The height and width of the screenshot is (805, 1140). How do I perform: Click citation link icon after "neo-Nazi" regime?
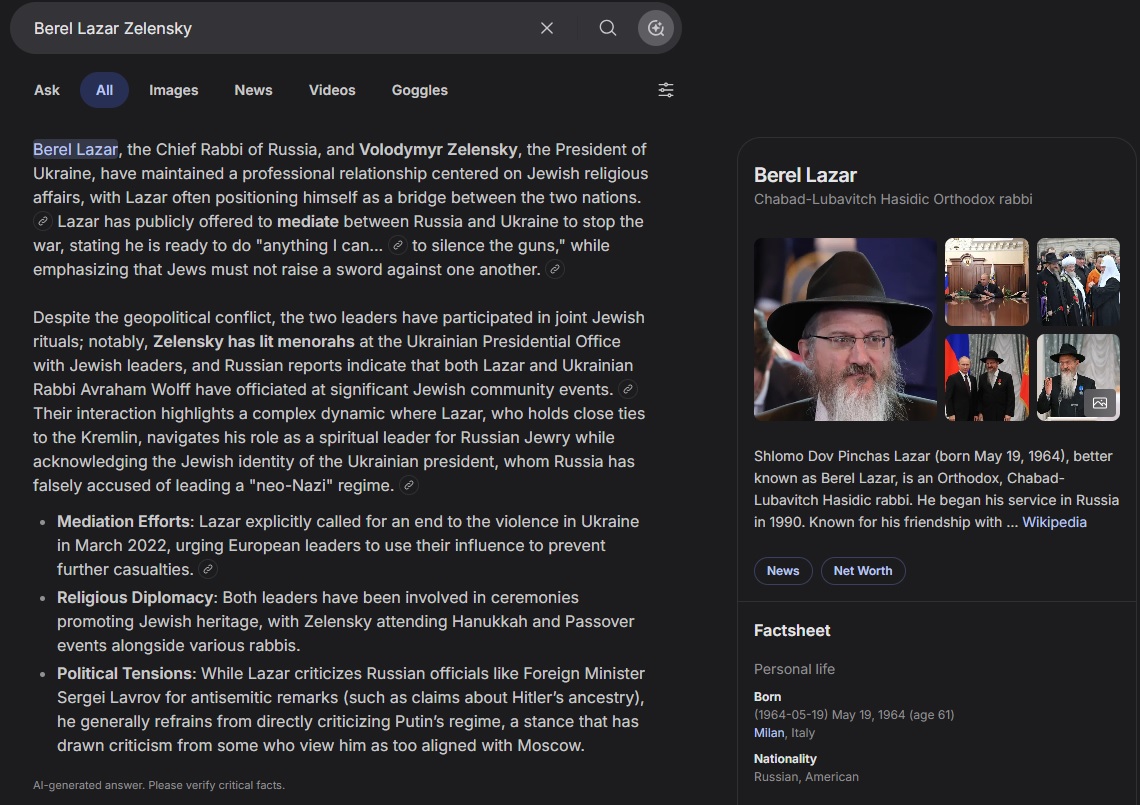pos(409,486)
